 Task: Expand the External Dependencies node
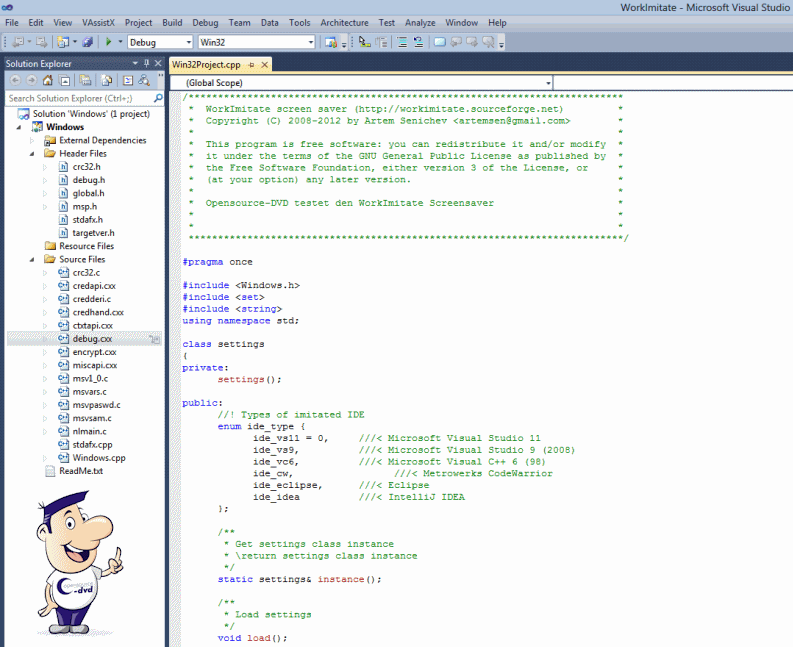[34, 141]
